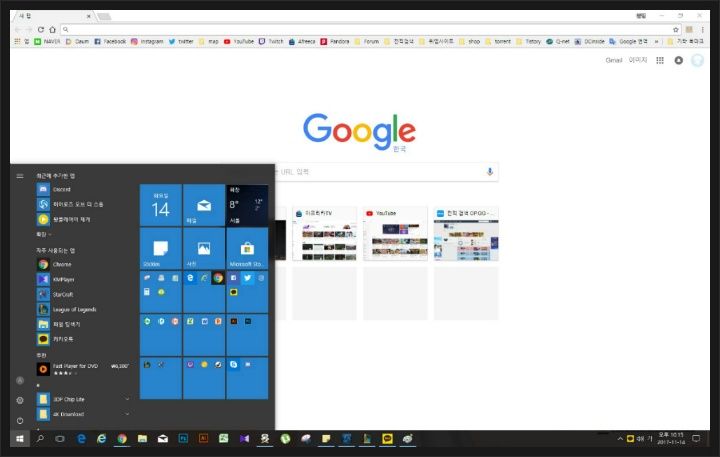This screenshot has height=457, width=720.
Task: Open a new Chrome tab button
Action: point(104,17)
